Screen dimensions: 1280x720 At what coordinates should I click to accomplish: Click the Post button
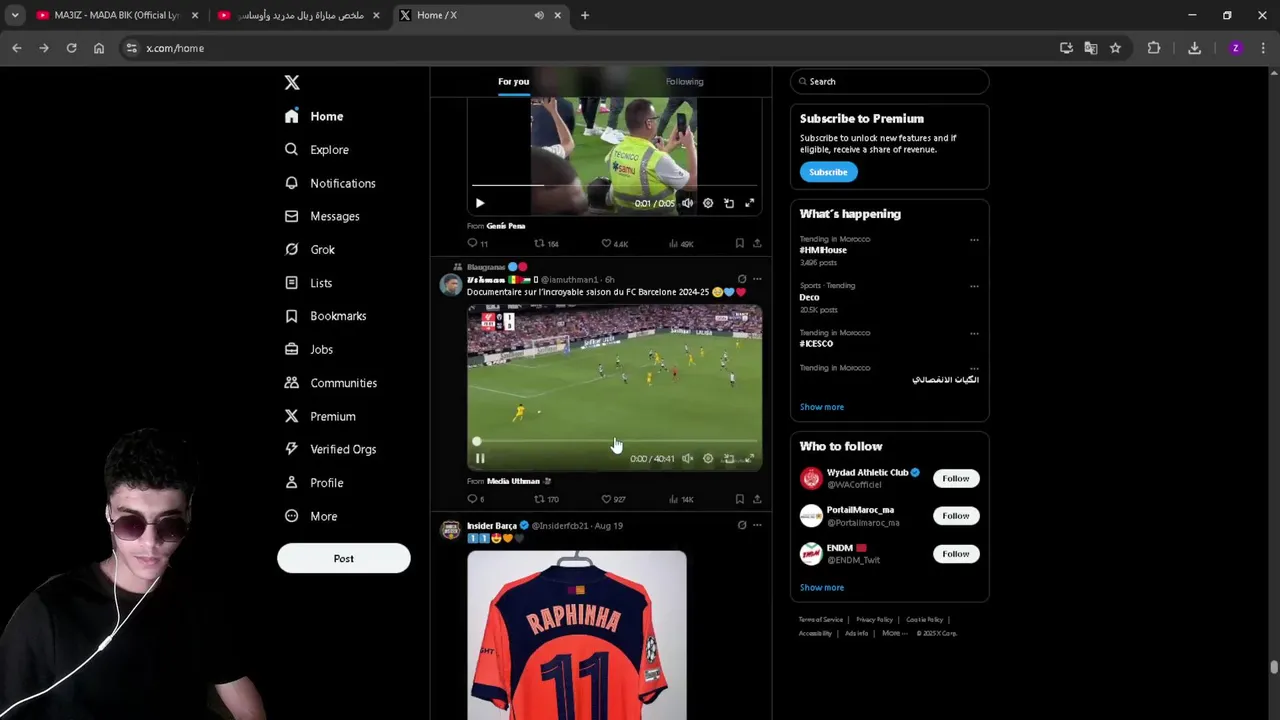343,558
